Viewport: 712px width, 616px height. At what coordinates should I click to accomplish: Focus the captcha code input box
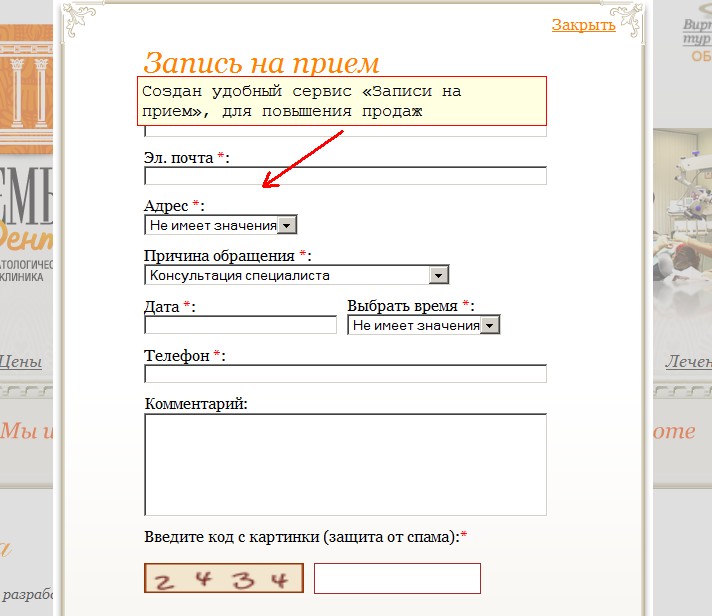(397, 578)
